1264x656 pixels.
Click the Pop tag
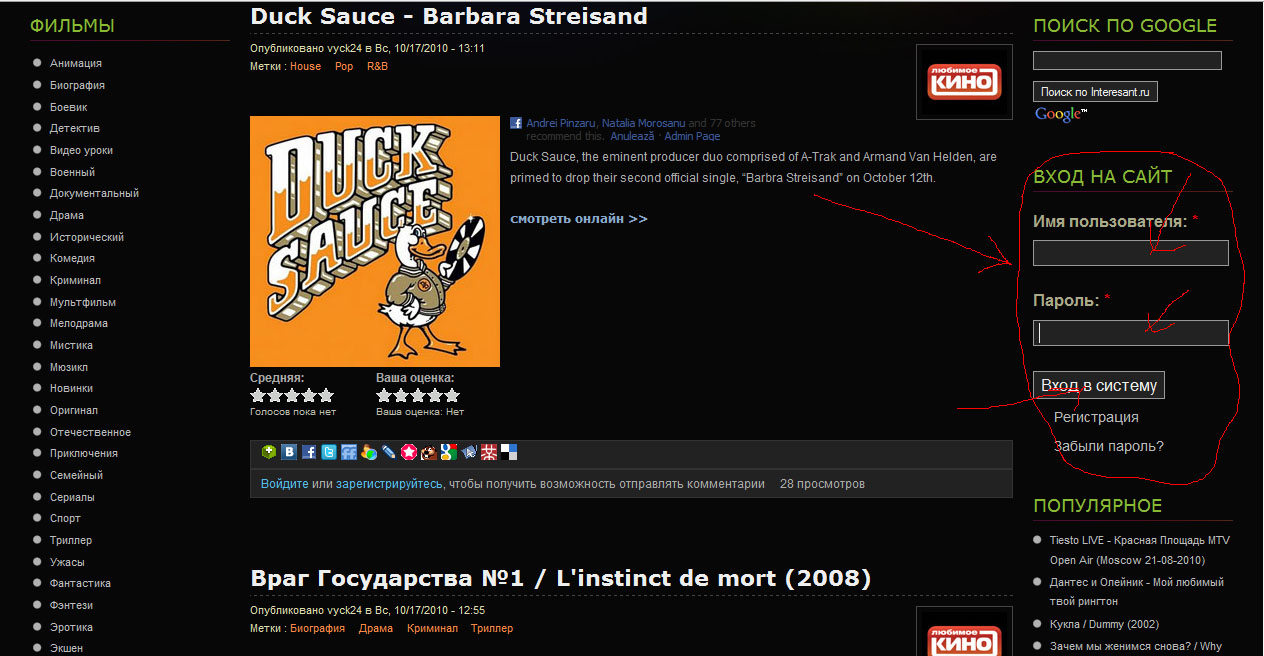point(344,66)
